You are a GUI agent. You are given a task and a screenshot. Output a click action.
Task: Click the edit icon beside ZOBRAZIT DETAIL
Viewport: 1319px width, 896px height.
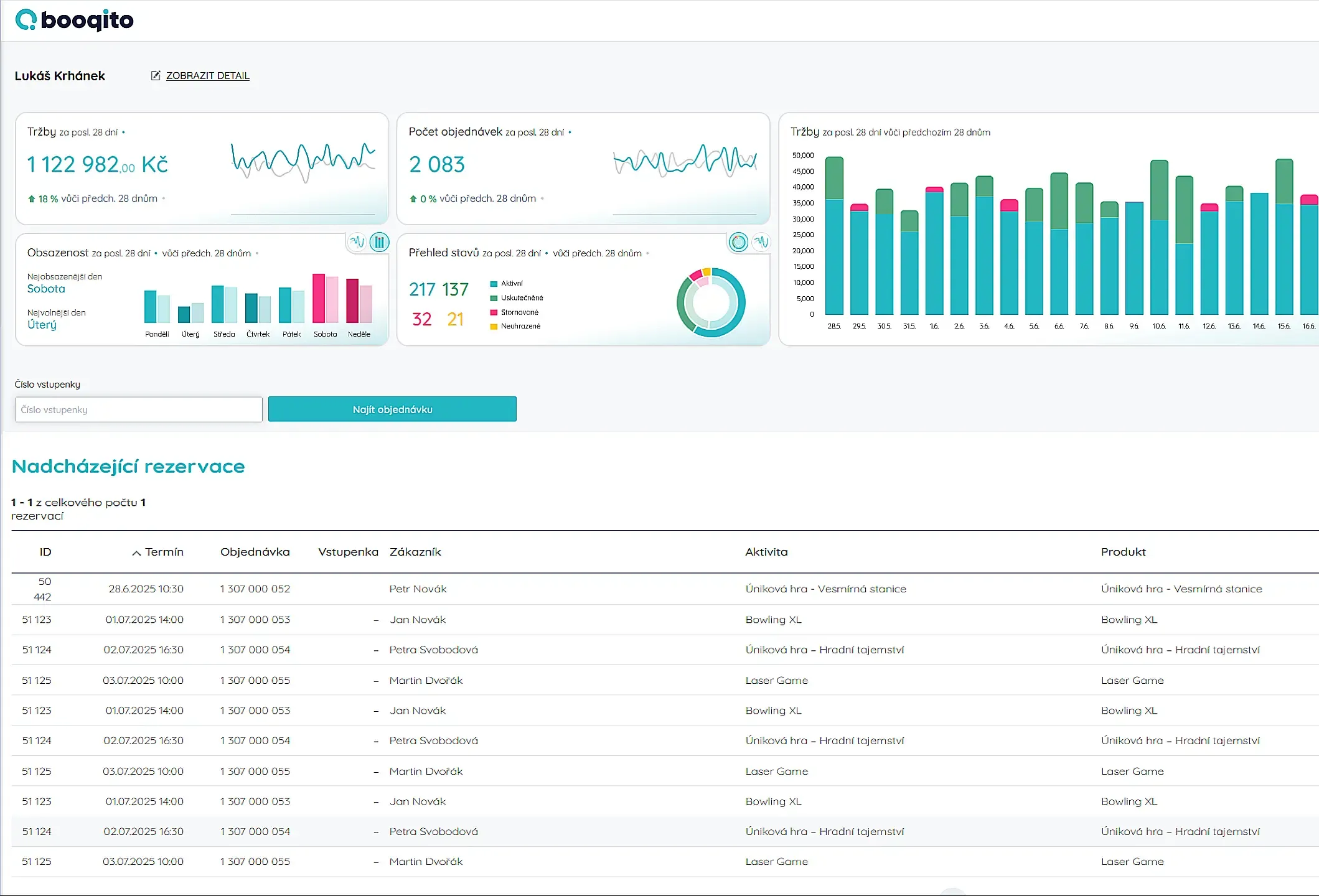point(156,75)
